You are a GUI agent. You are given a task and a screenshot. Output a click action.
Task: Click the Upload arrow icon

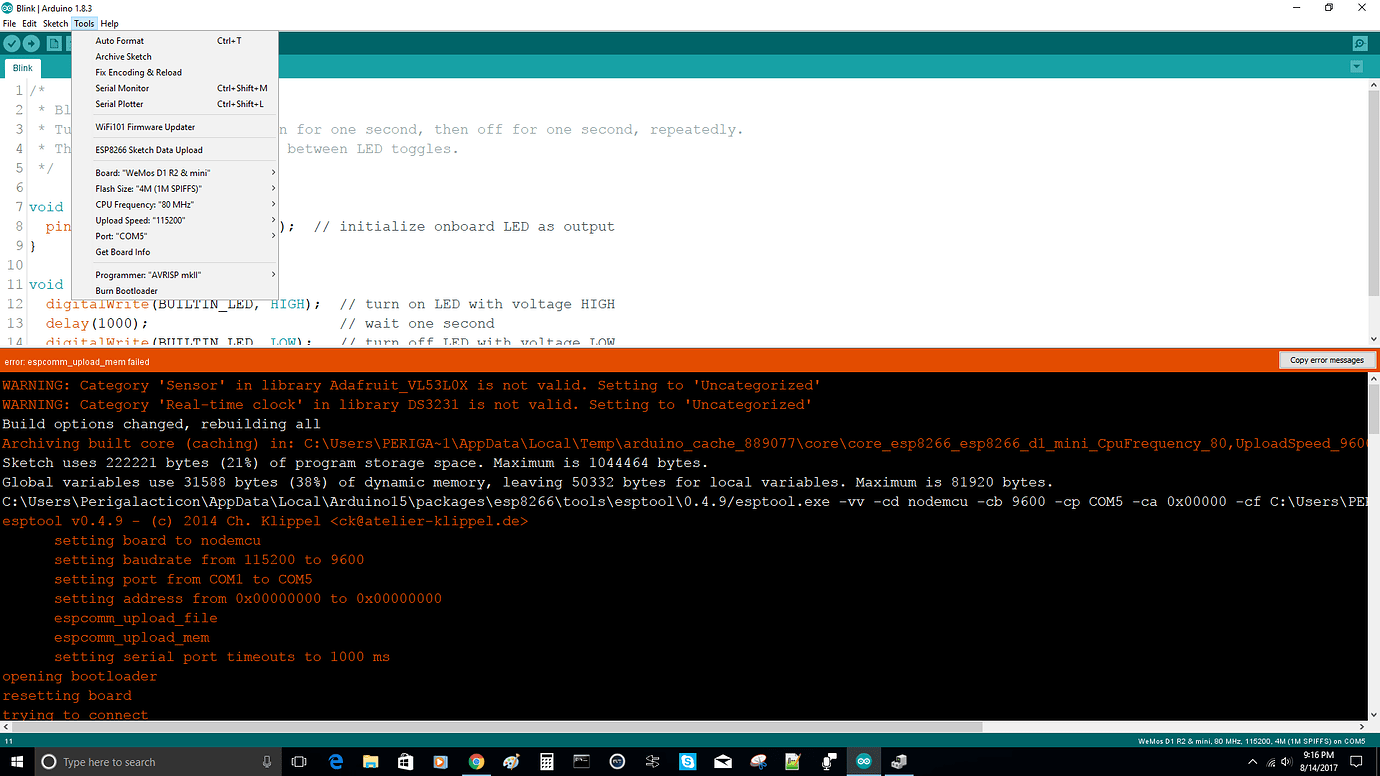click(31, 43)
